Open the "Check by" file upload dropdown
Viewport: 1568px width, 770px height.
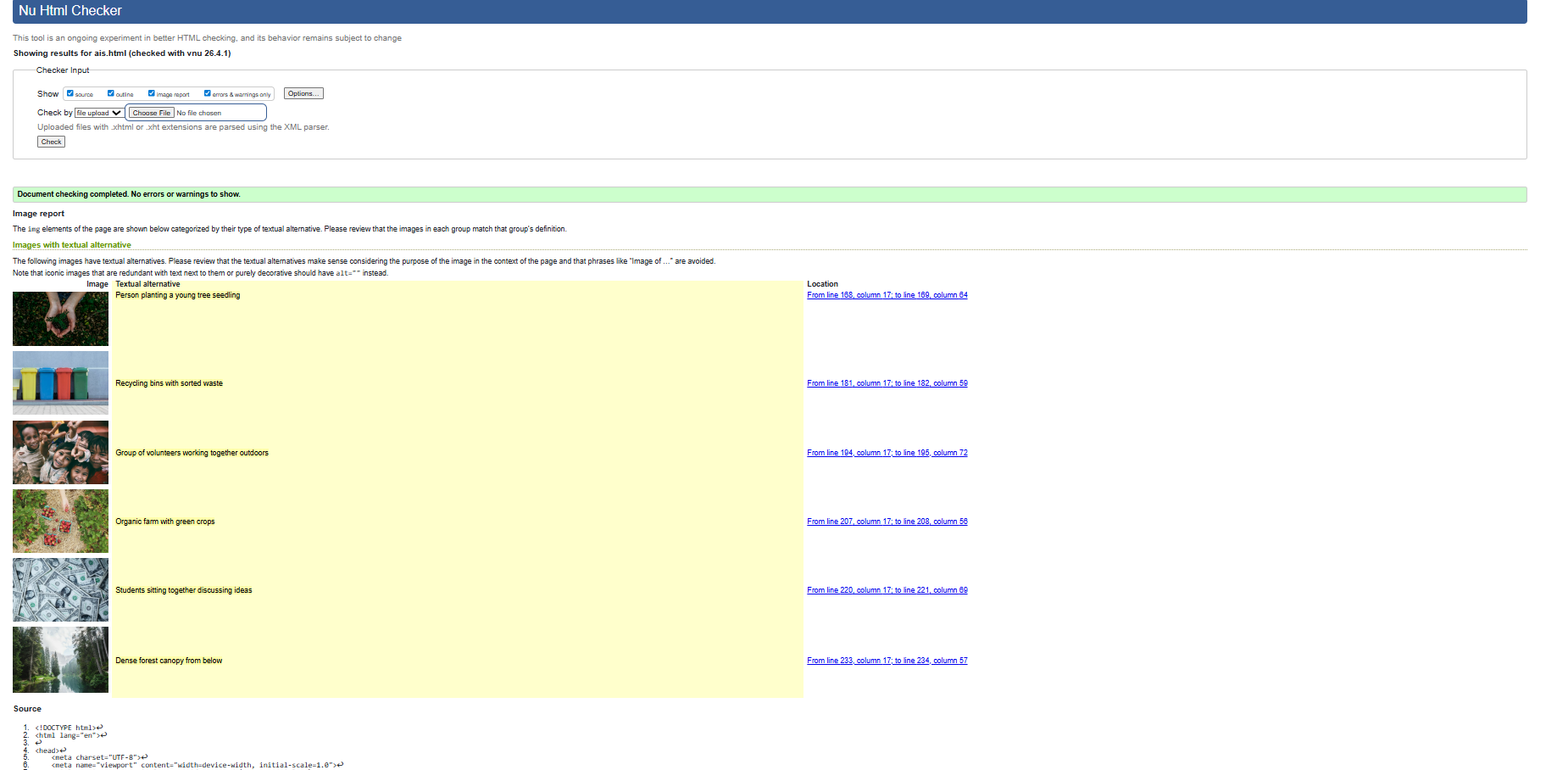(x=98, y=112)
